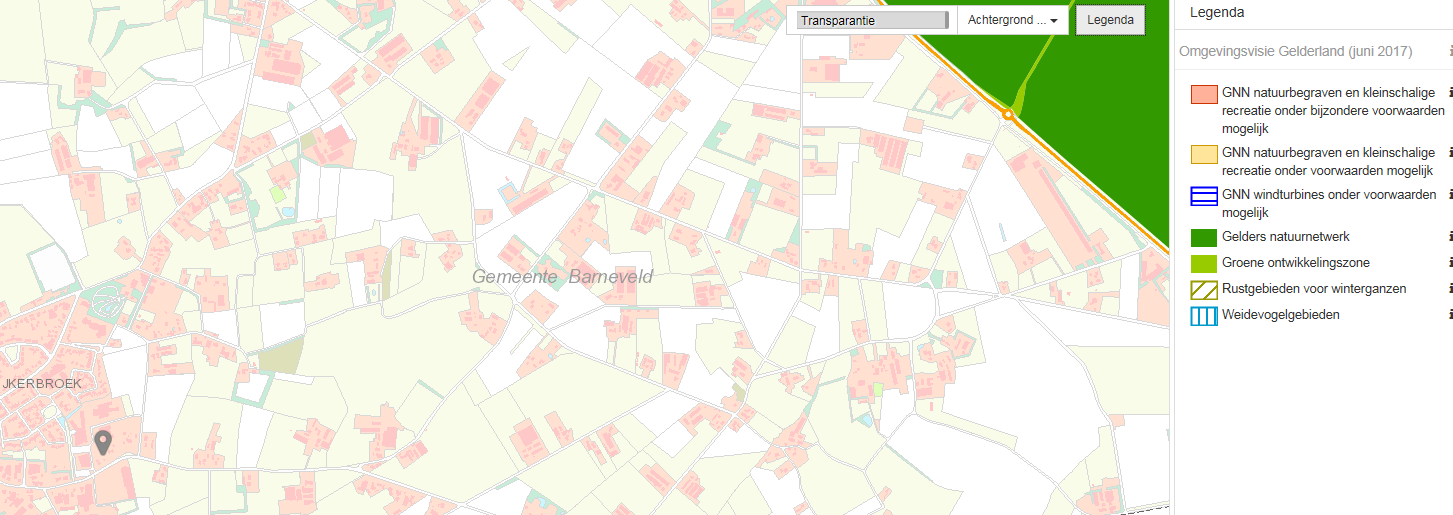Click the gray location pin on the map
The image size is (1453, 515).
[x=102, y=442]
